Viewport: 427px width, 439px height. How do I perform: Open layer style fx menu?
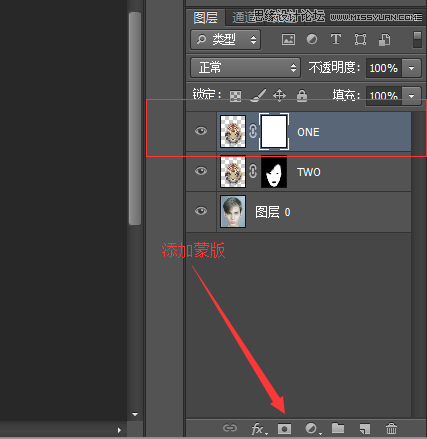pos(259,429)
